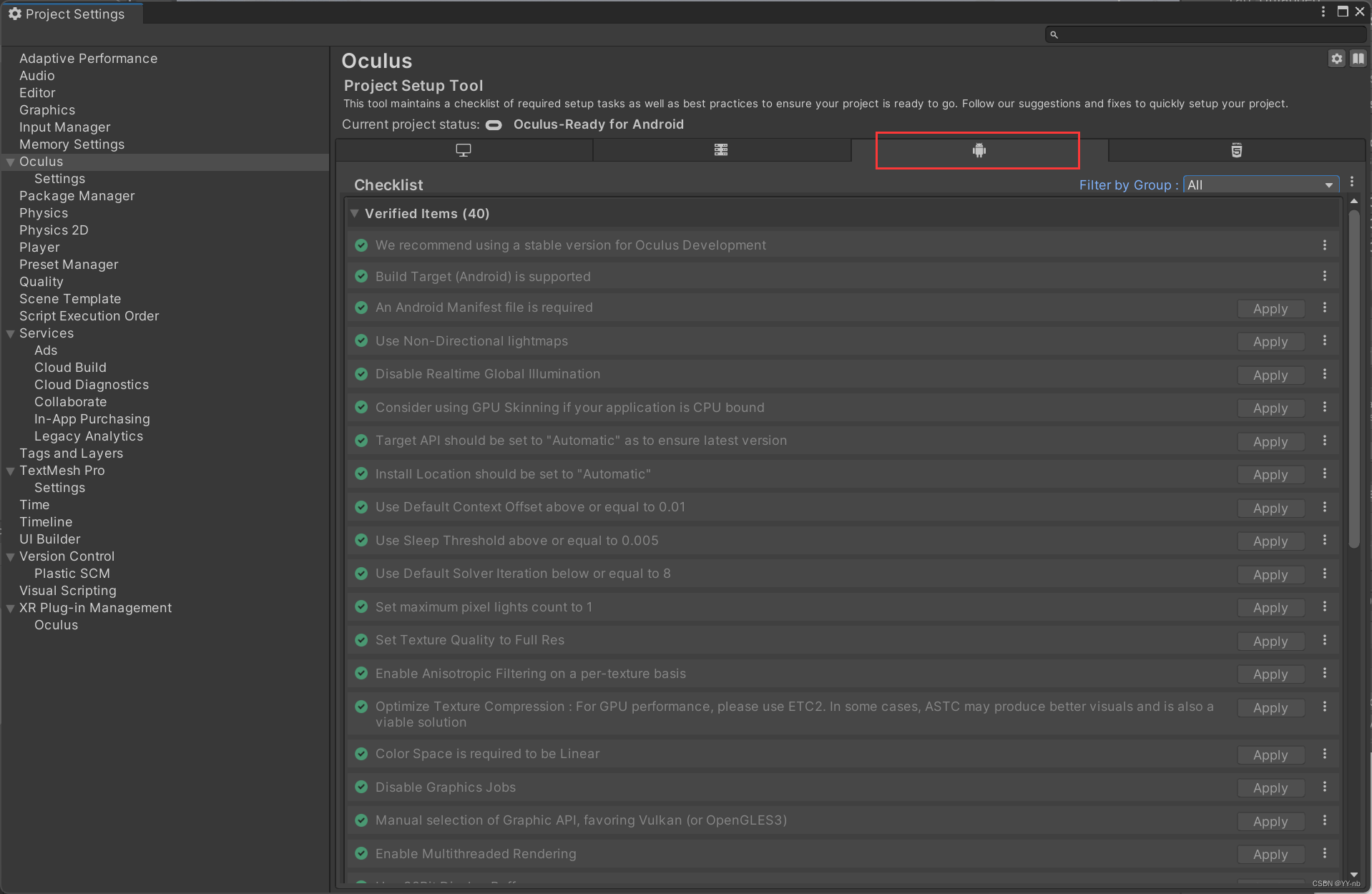Viewport: 1372px width, 894px height.
Task: Open options menu for Default Context Offset item
Action: [1324, 507]
